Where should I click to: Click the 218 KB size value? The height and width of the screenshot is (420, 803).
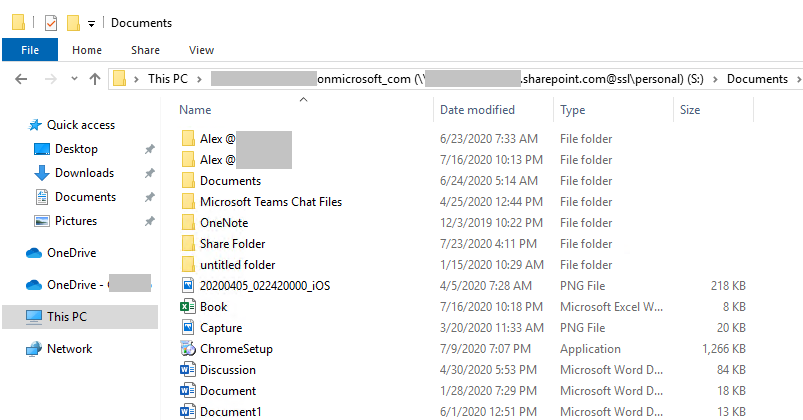pos(728,286)
